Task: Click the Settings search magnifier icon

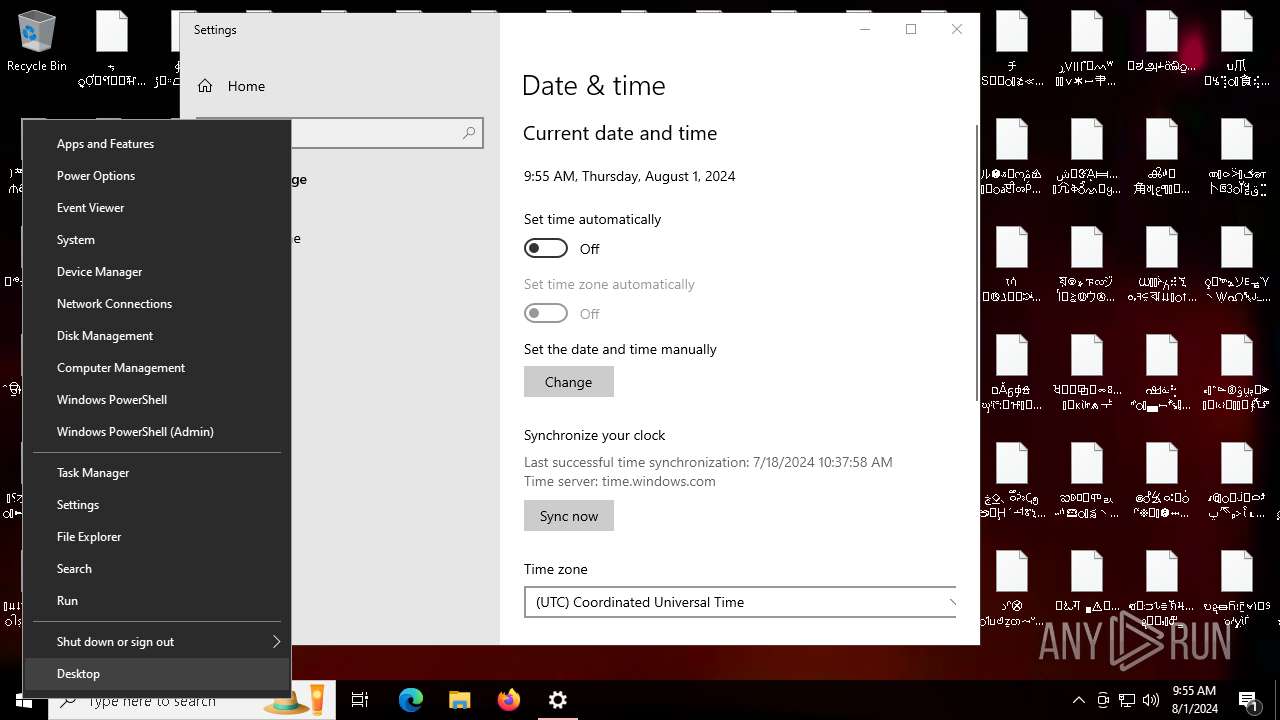Action: (469, 133)
